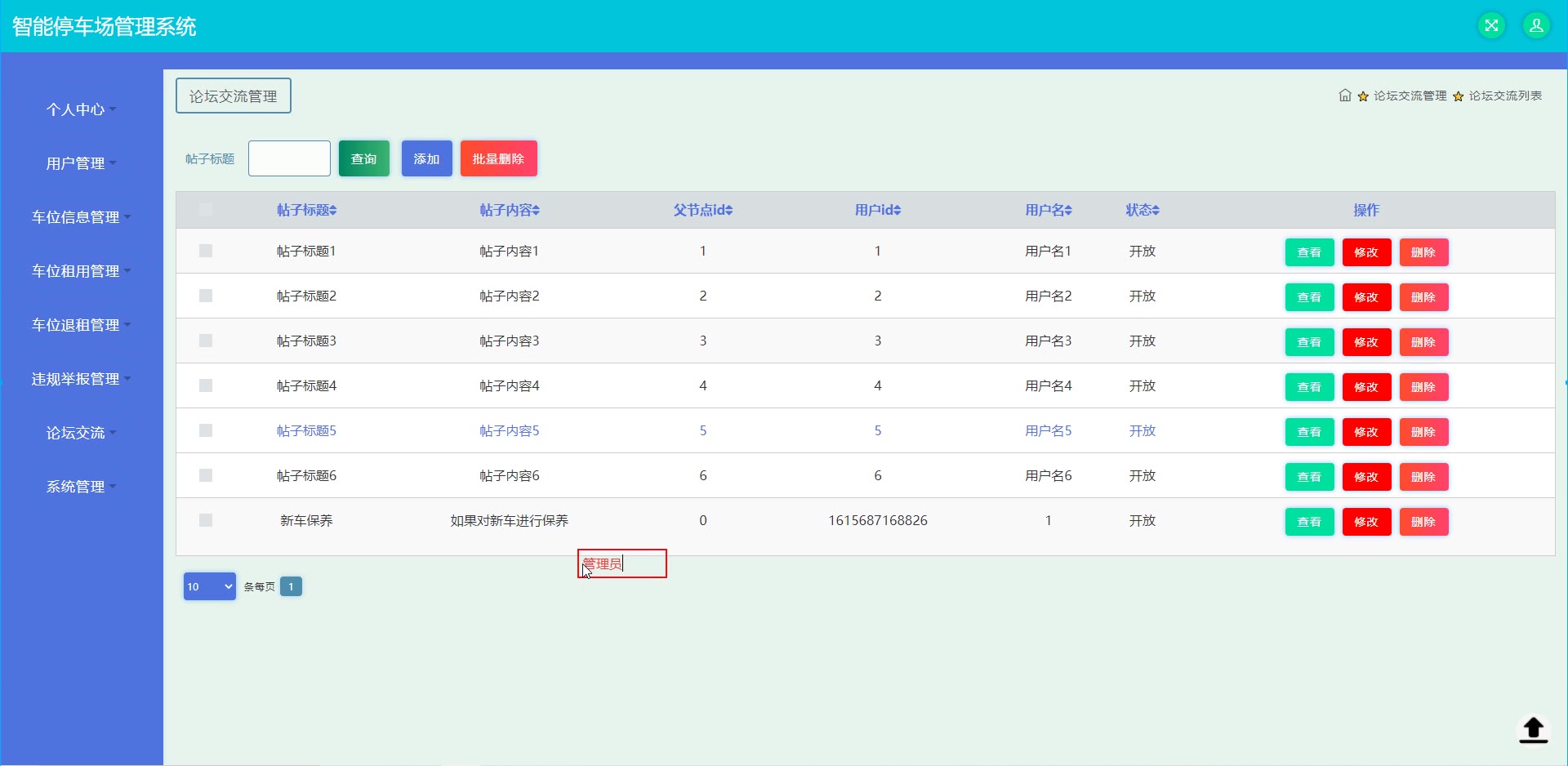
Task: Check the row checkbox for 帖子标题1
Action: [x=206, y=251]
